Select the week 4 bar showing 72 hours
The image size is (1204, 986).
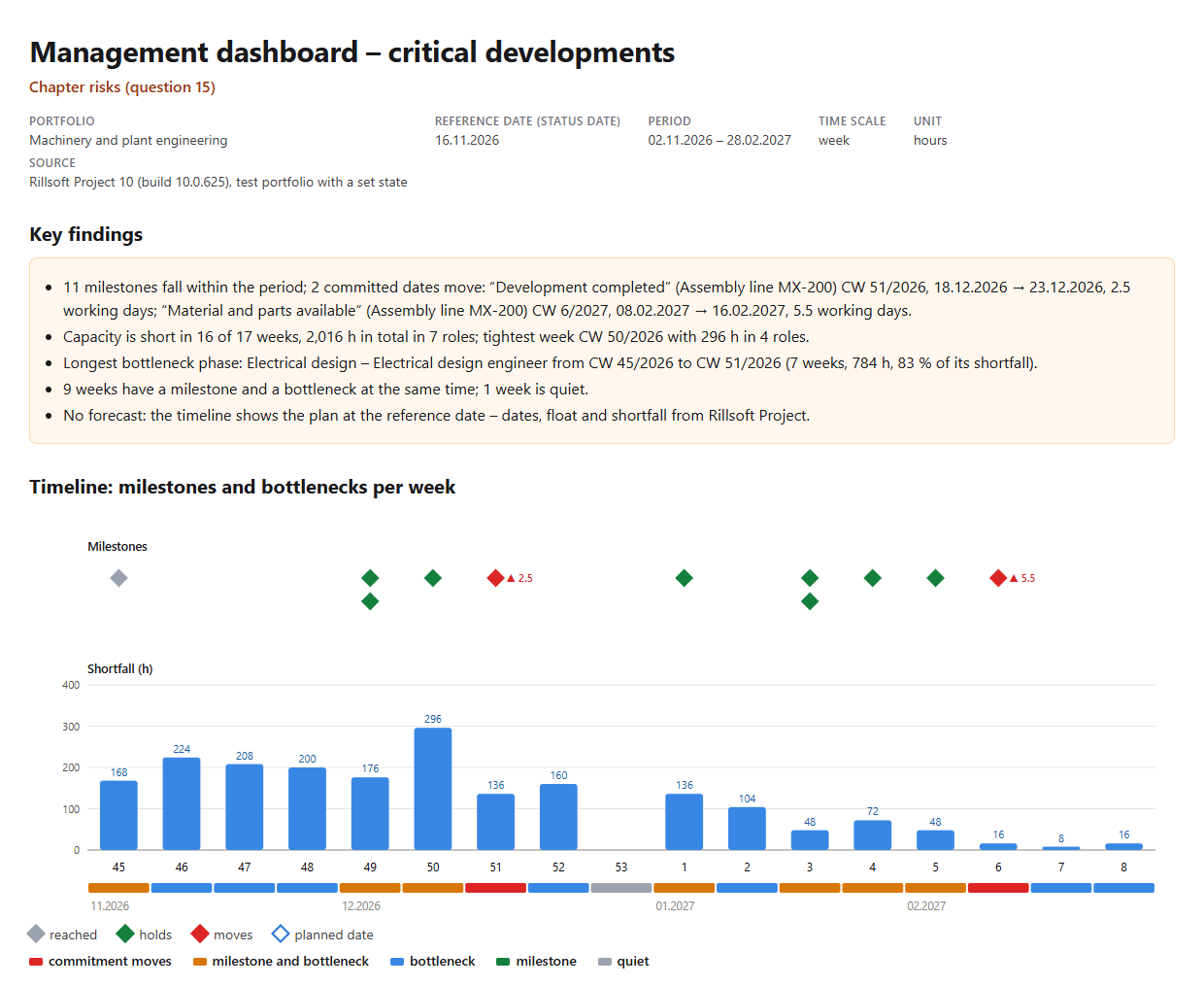click(x=873, y=835)
